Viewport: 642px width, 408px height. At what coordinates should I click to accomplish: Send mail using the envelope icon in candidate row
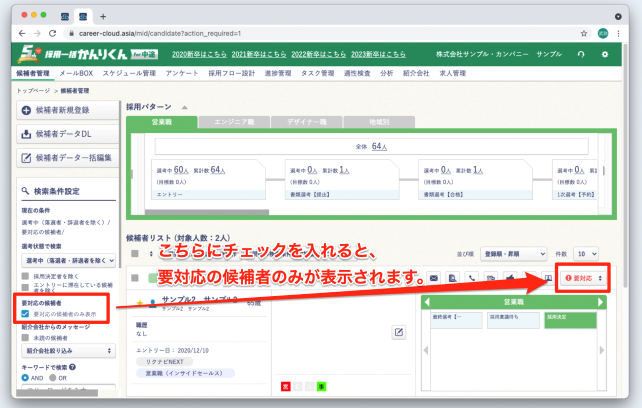[434, 278]
